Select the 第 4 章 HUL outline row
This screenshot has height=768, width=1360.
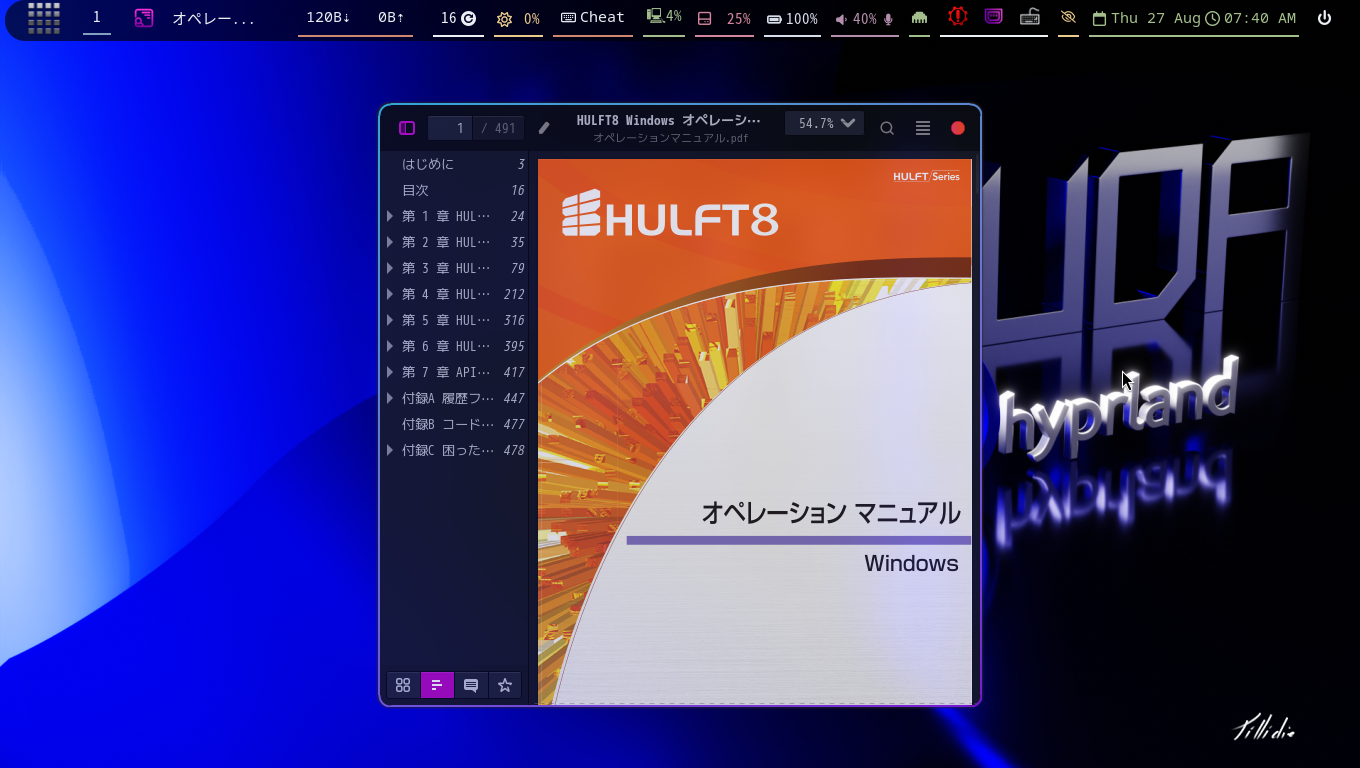(x=455, y=294)
